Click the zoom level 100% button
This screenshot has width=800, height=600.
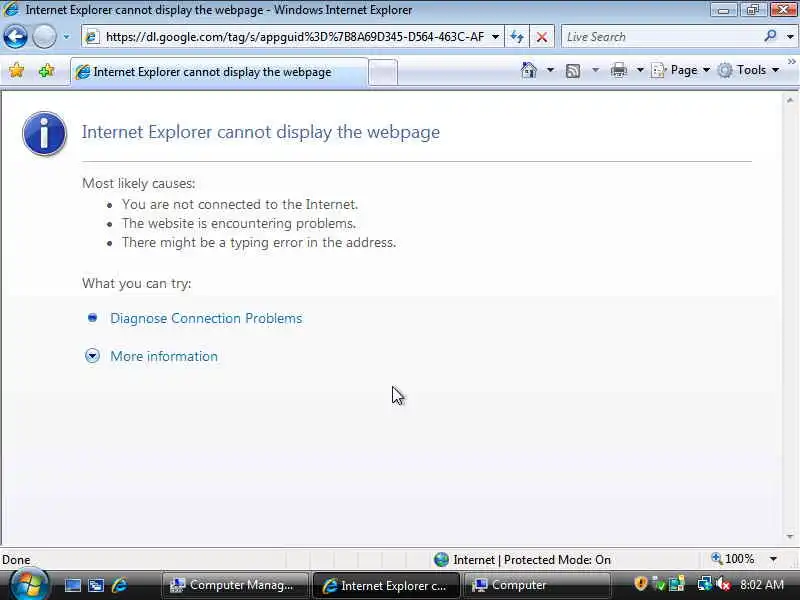pos(733,559)
